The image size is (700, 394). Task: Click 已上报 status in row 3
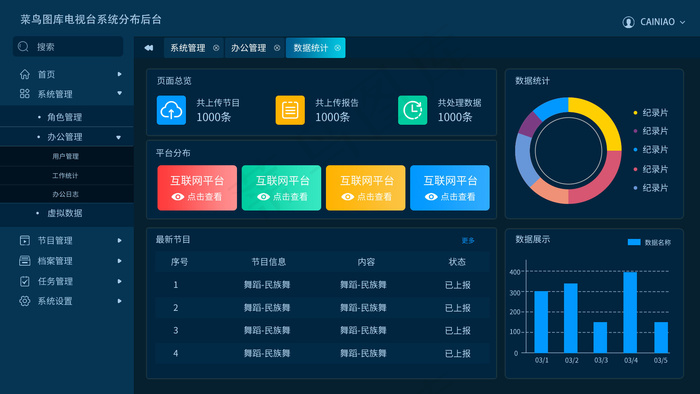(x=458, y=331)
